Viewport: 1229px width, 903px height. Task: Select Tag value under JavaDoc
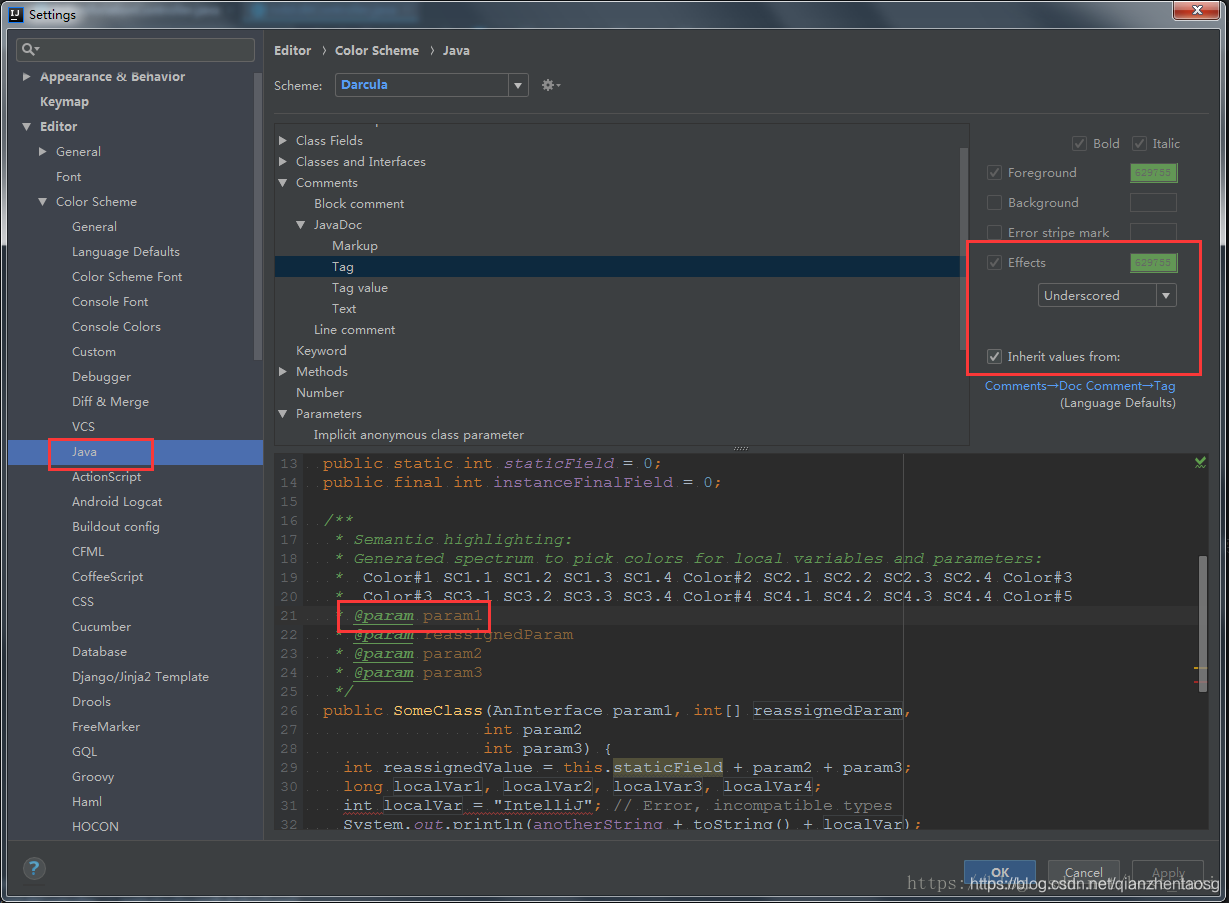tap(360, 288)
